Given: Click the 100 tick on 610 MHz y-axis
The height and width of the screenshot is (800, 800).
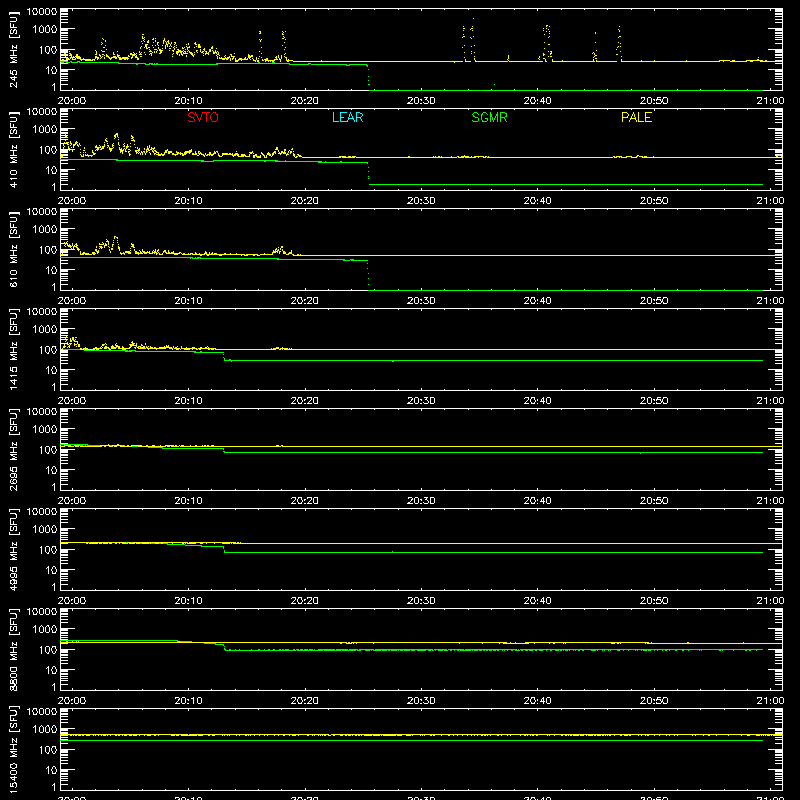Looking at the screenshot, I should 48,250.
